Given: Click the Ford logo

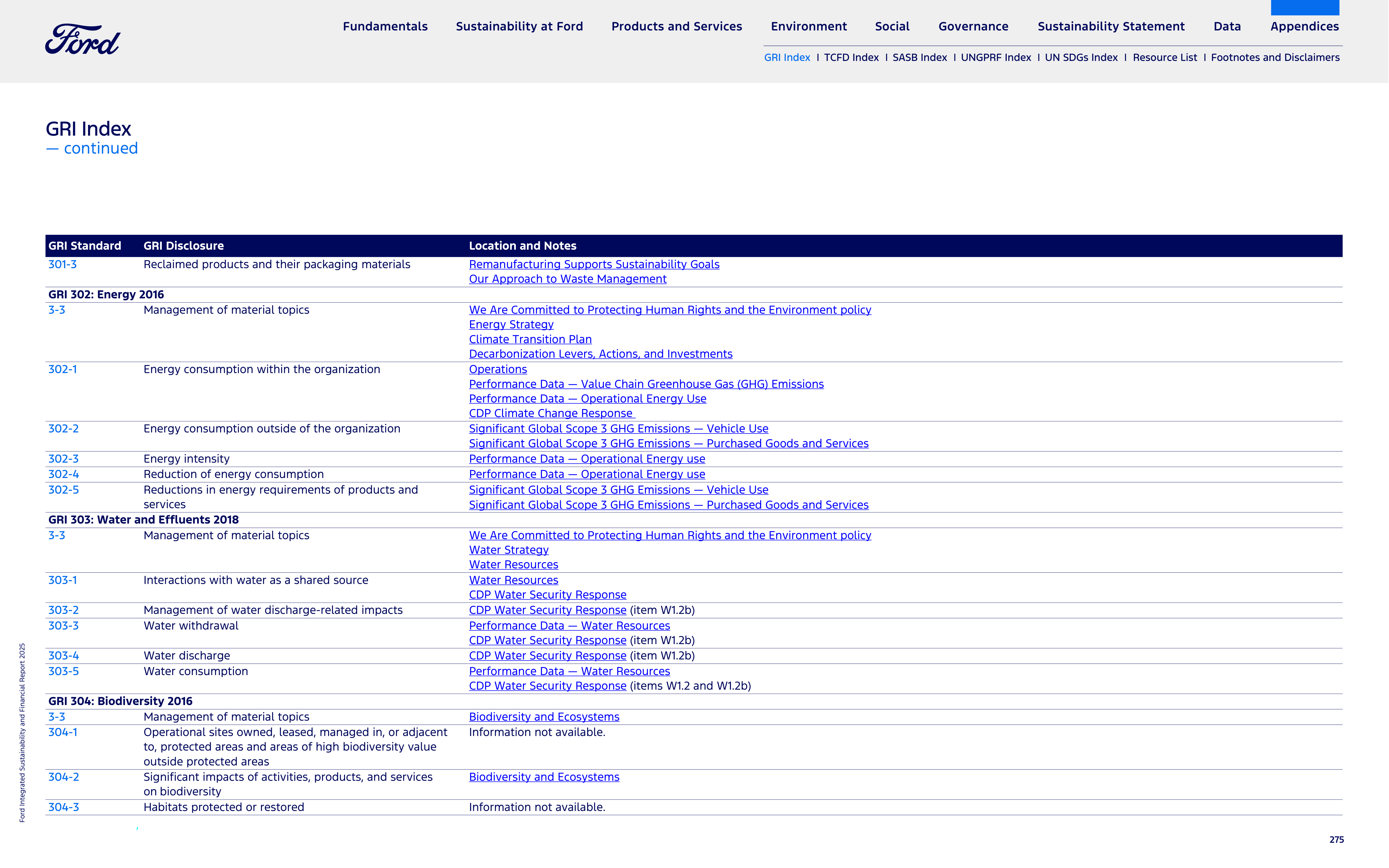Looking at the screenshot, I should 83,39.
